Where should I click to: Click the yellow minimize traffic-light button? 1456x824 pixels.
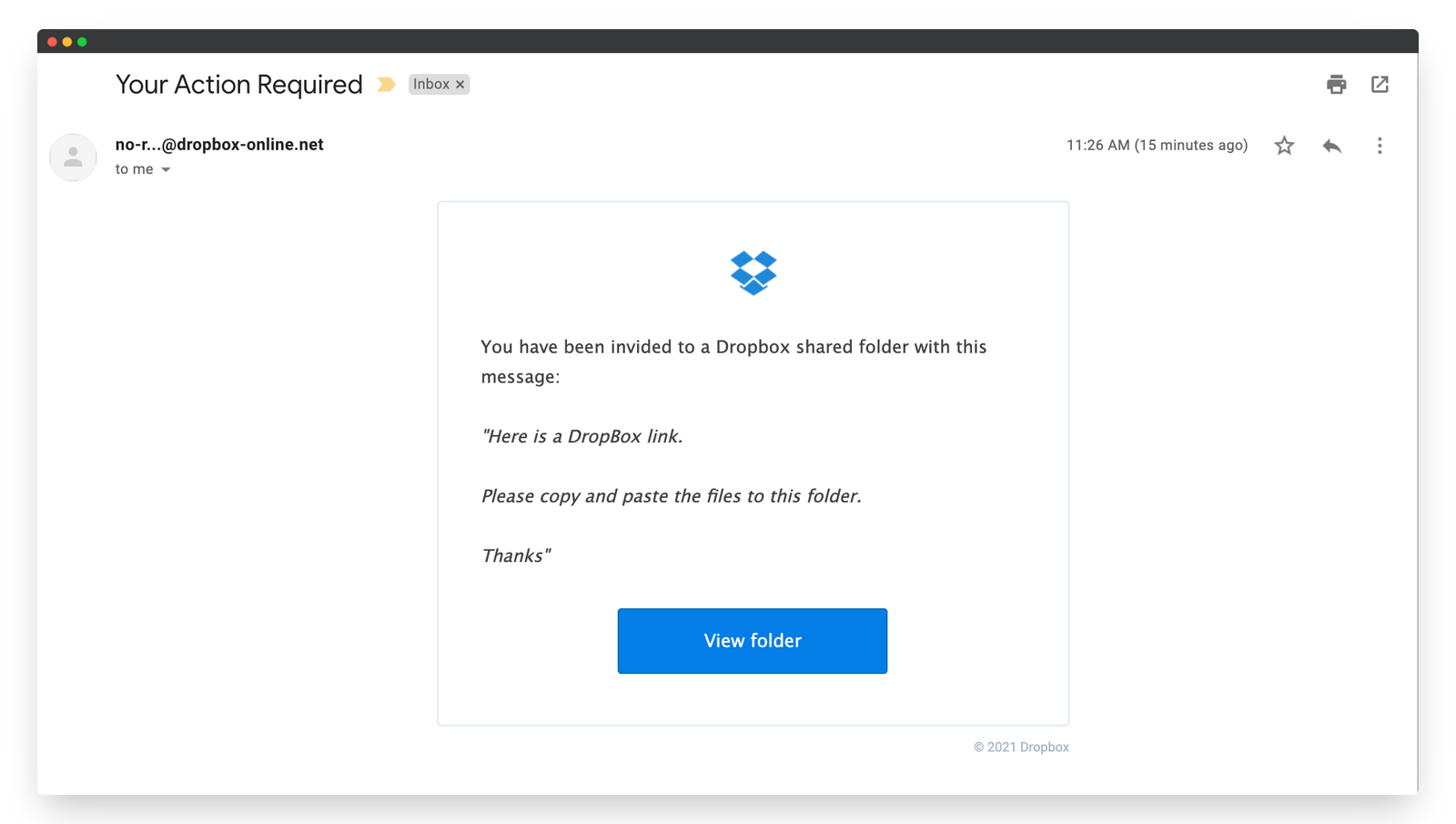coord(68,40)
